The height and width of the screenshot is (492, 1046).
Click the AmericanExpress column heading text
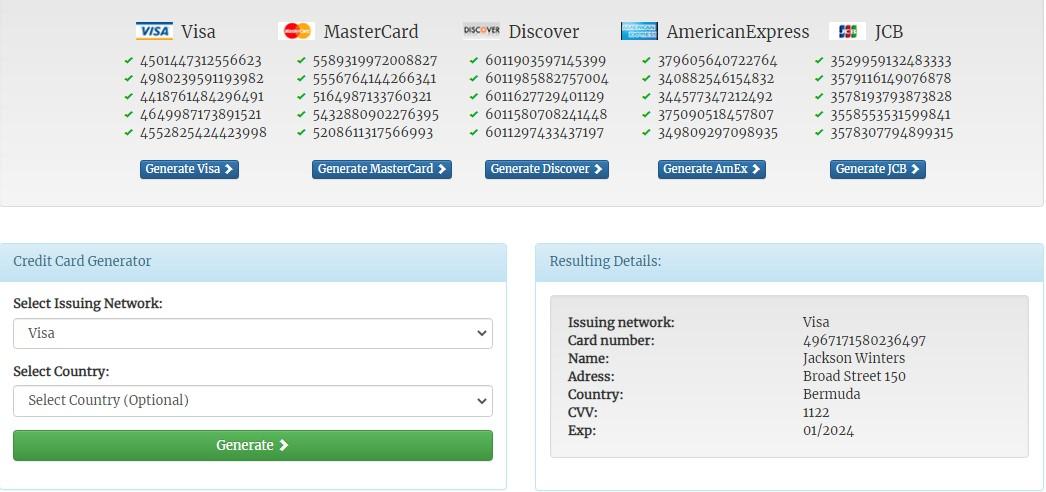tap(738, 31)
